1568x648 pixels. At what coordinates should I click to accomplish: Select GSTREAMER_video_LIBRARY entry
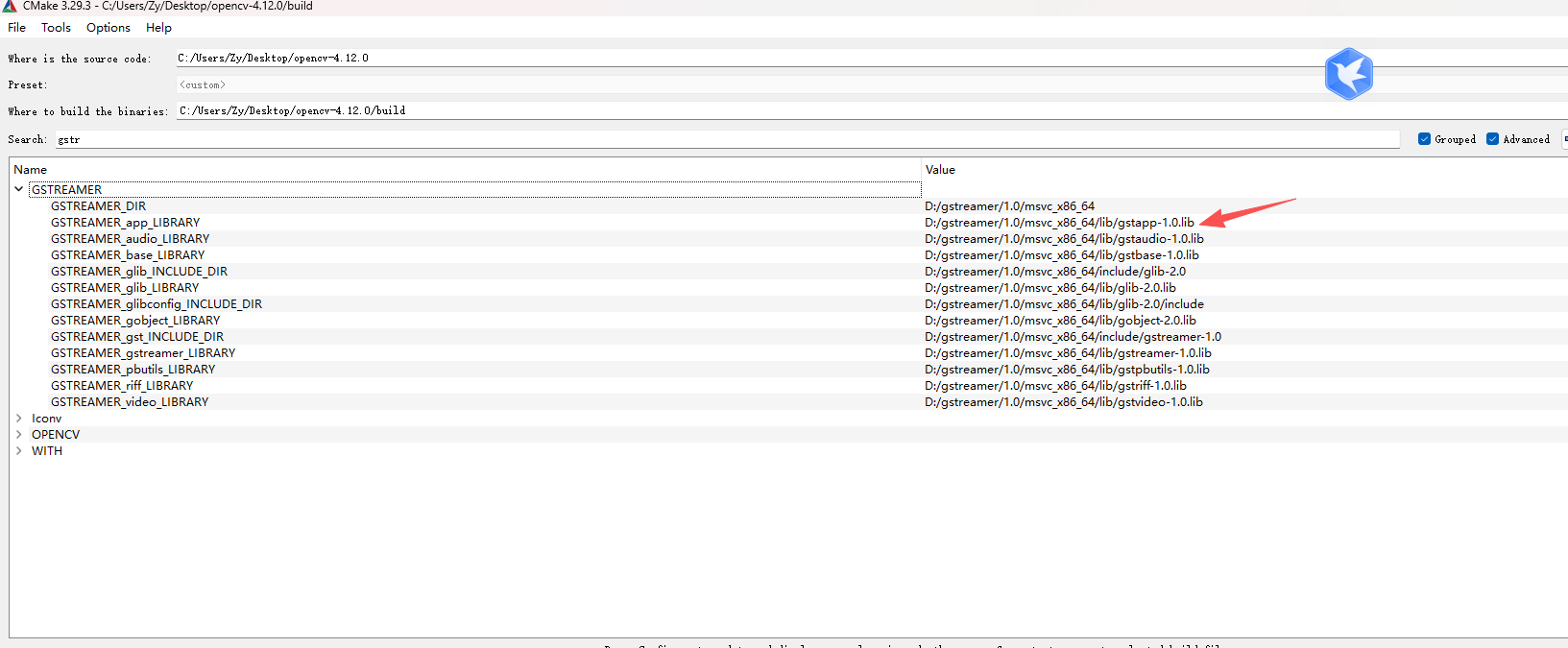[130, 401]
